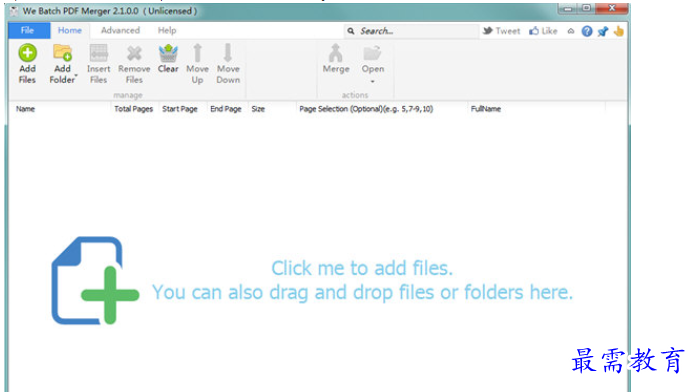
Task: Click the orange pointing hand icon
Action: pos(618,31)
